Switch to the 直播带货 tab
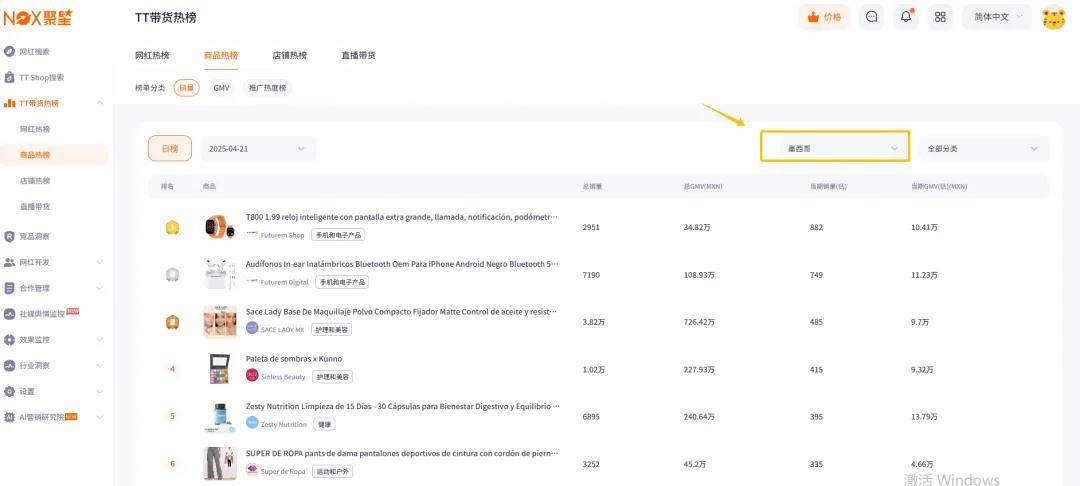 point(358,55)
